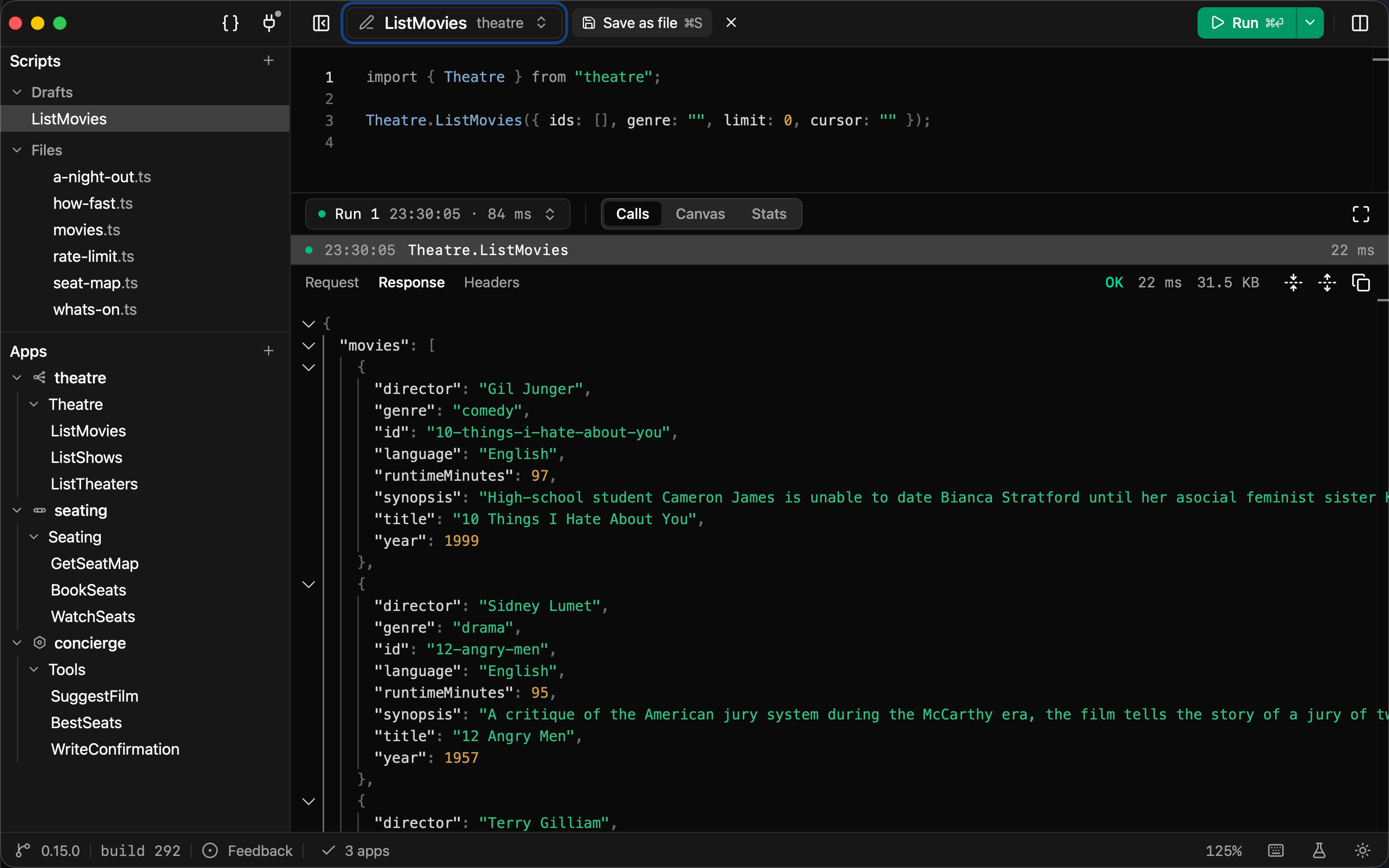Select ListShows method under Theatre
This screenshot has height=868, width=1389.
coord(87,458)
